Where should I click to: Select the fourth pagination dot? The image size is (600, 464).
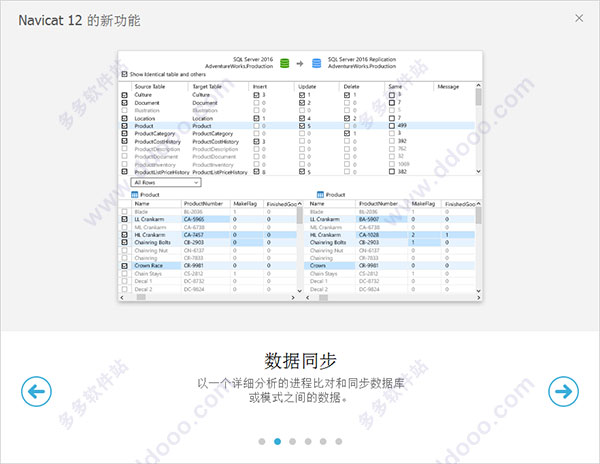pyautogui.click(x=308, y=441)
